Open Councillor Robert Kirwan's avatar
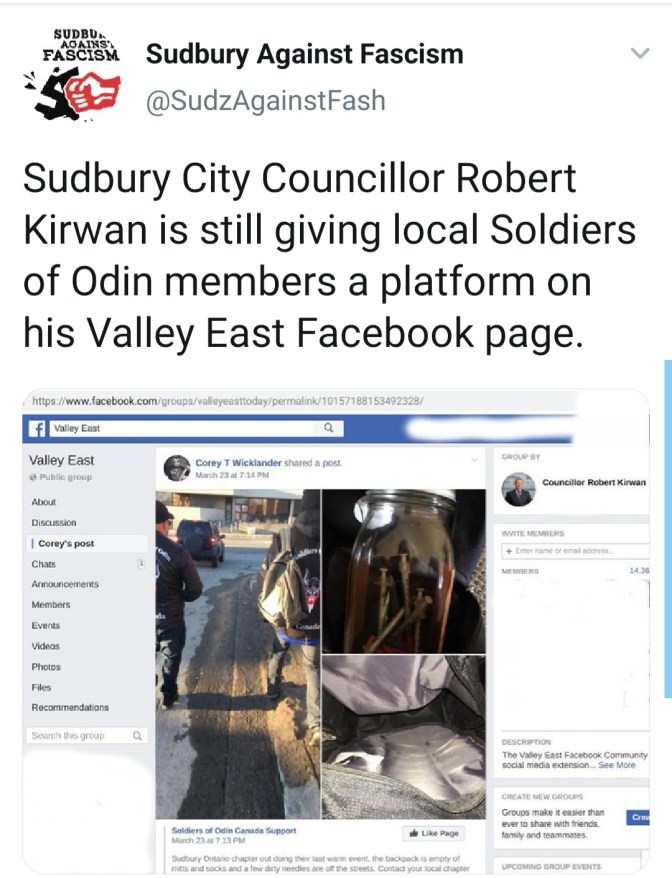 click(x=518, y=489)
